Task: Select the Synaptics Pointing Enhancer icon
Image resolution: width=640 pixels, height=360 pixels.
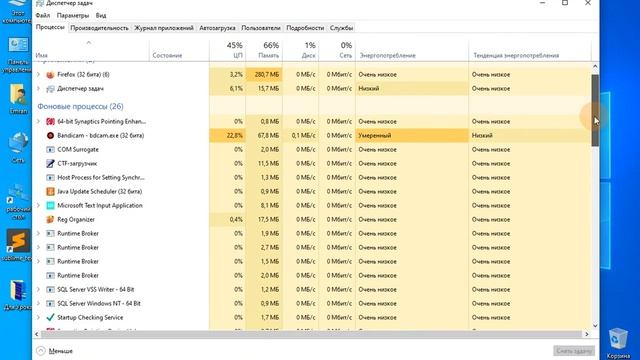Action: point(50,122)
